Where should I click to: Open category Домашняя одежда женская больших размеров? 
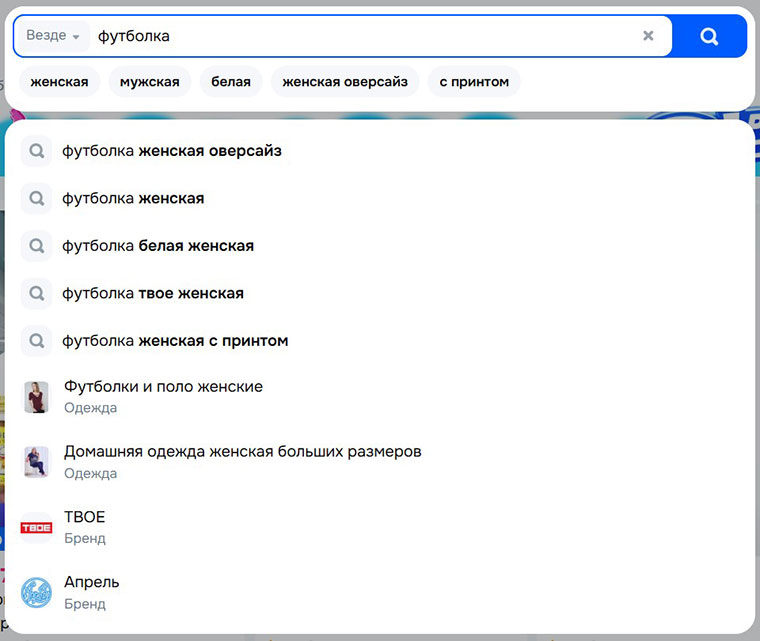pos(380,462)
